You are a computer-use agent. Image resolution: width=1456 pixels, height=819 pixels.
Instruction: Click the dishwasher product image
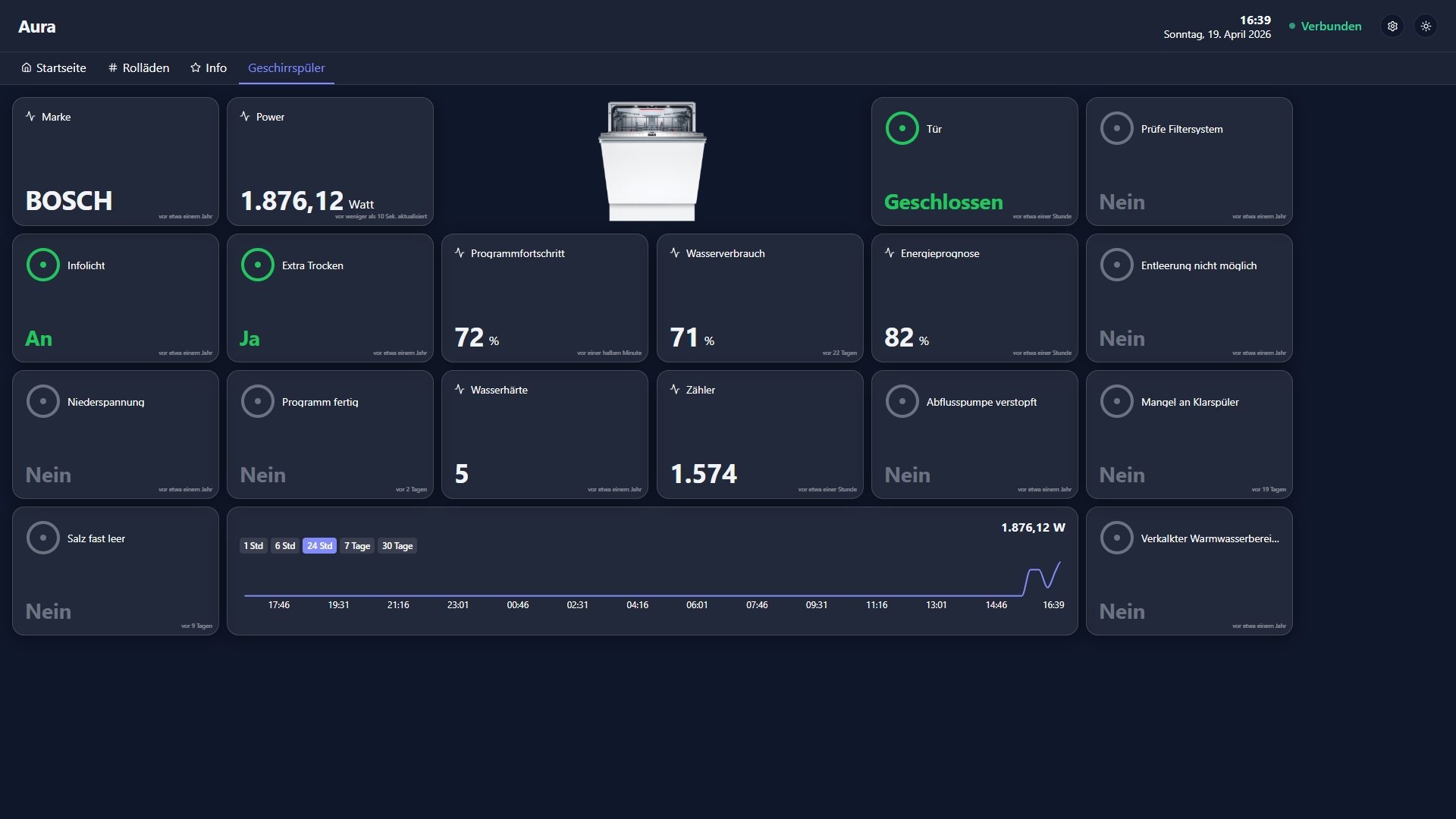652,162
